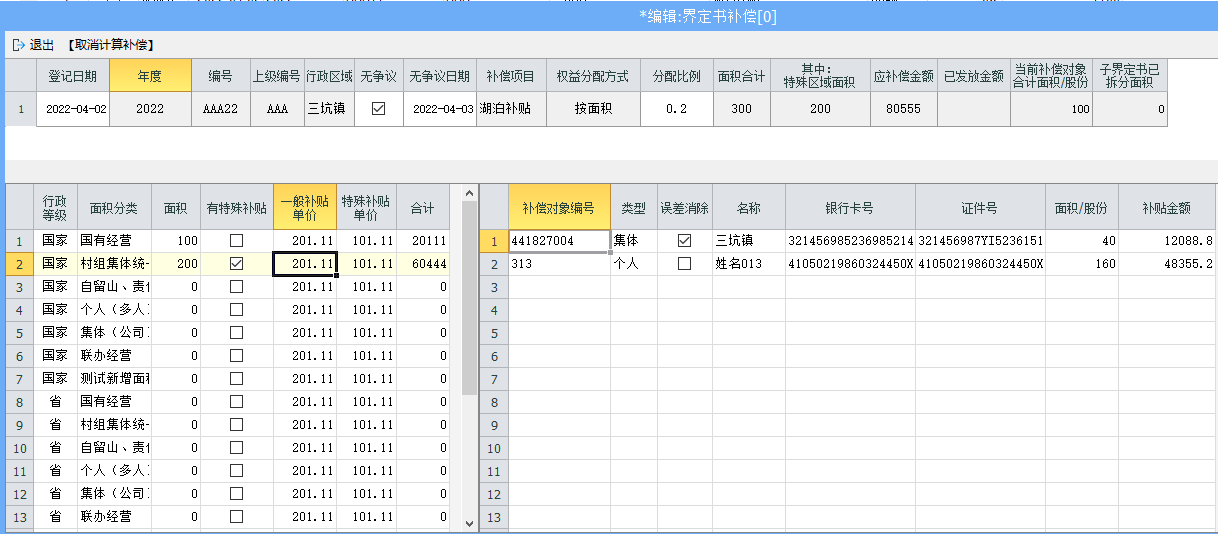Click scroll down arrow of left table
This screenshot has height=534, width=1218.
[x=469, y=522]
